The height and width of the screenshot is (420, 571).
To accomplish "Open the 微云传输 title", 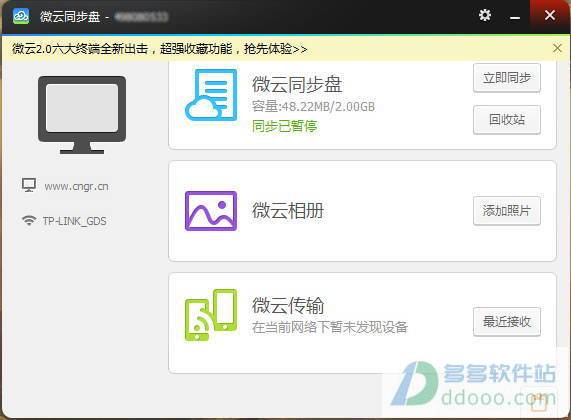I will [x=288, y=305].
